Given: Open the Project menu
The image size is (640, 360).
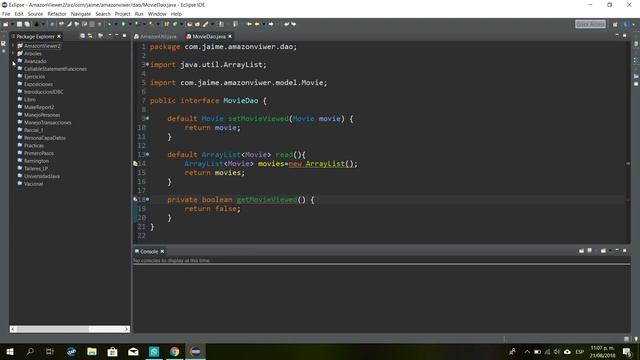Looking at the screenshot, I should [122, 14].
